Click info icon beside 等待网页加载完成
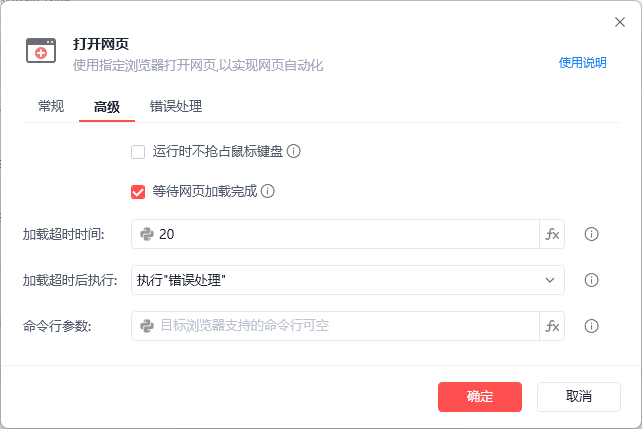The width and height of the screenshot is (642, 429). coord(268,191)
